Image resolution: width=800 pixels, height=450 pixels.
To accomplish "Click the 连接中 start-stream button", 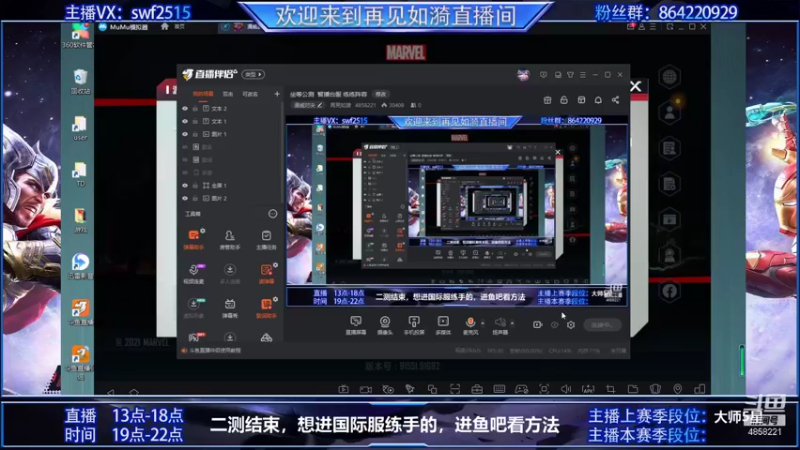I will (x=602, y=324).
